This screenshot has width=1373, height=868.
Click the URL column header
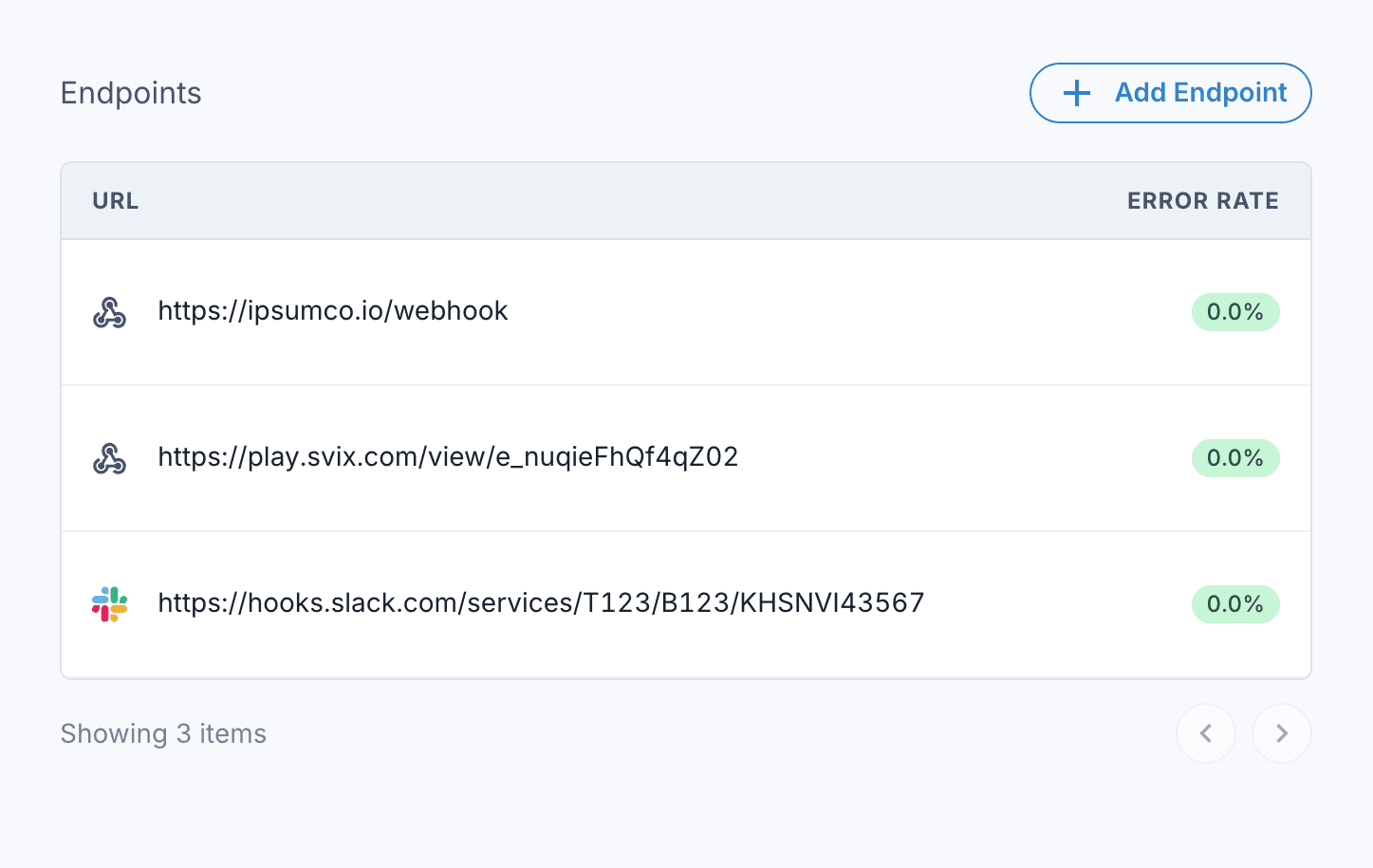(115, 201)
